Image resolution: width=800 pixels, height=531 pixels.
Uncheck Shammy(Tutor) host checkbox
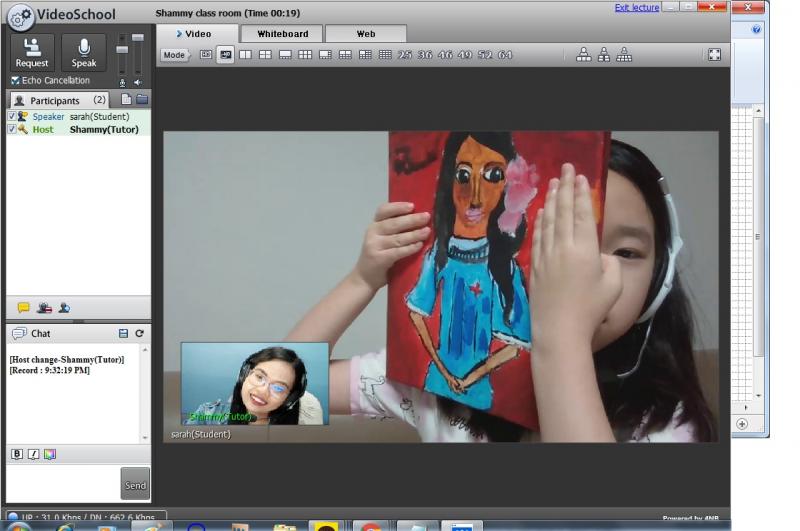pos(12,129)
